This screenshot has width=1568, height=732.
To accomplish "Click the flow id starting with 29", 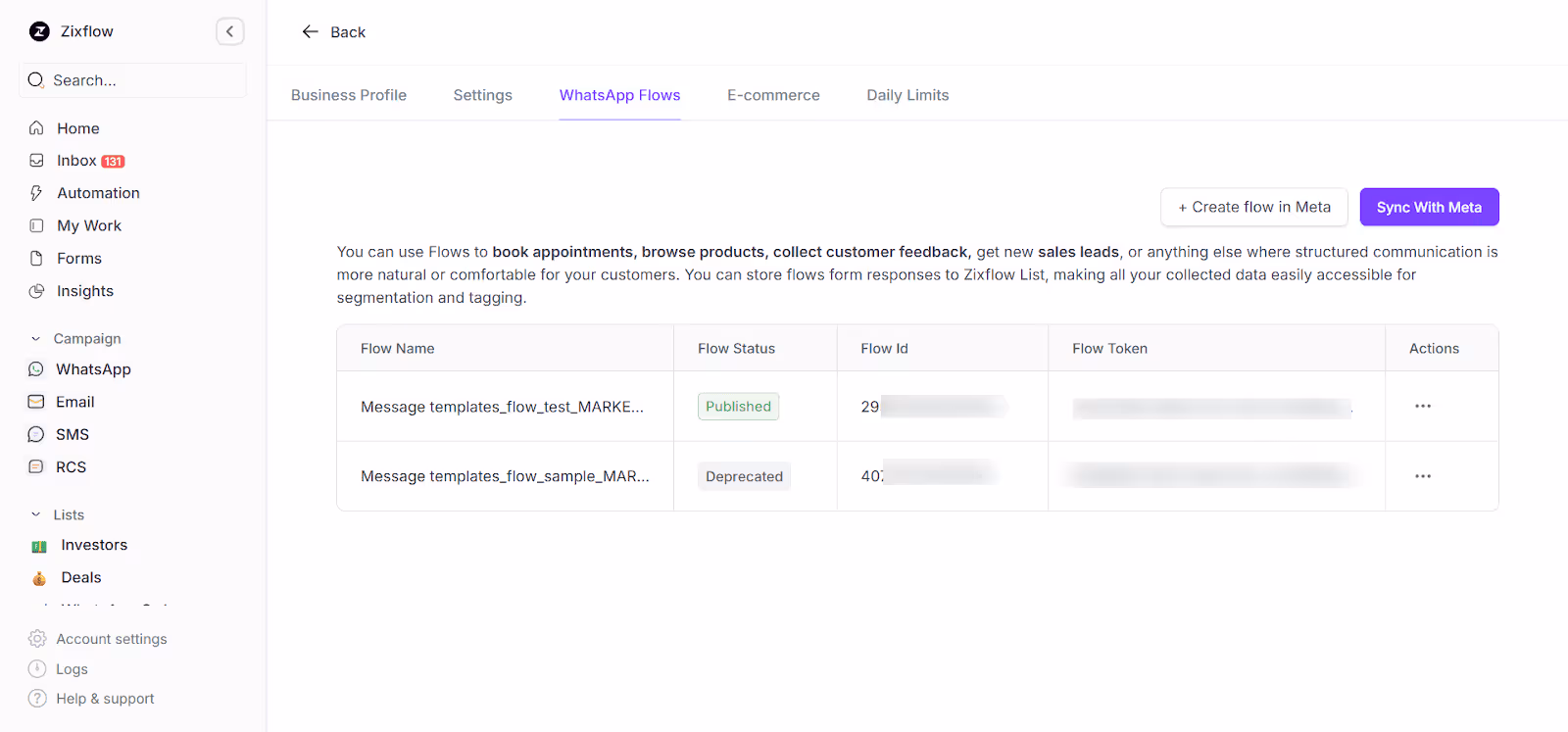I will coord(932,407).
